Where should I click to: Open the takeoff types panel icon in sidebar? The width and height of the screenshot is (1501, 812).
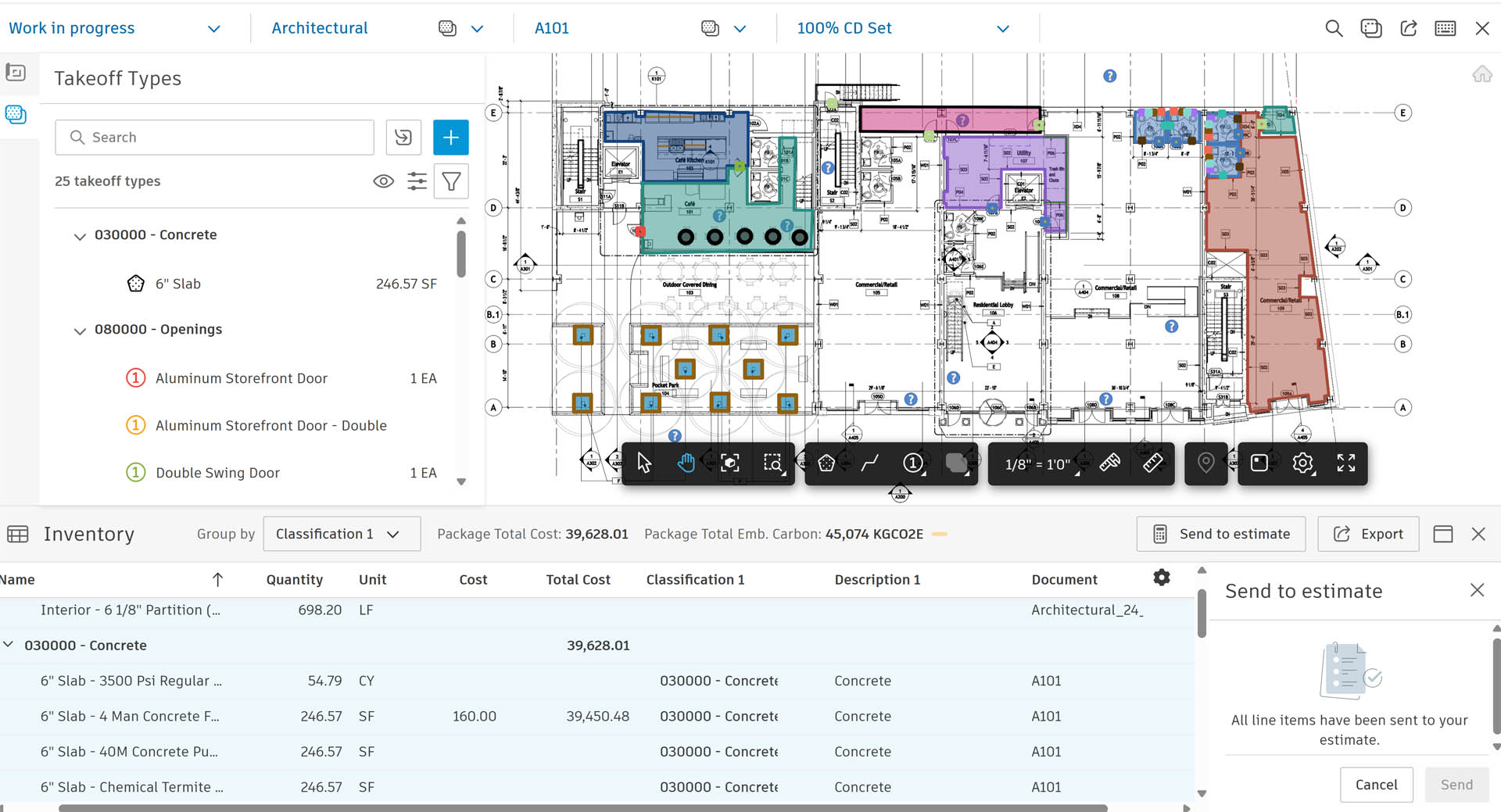[x=16, y=114]
